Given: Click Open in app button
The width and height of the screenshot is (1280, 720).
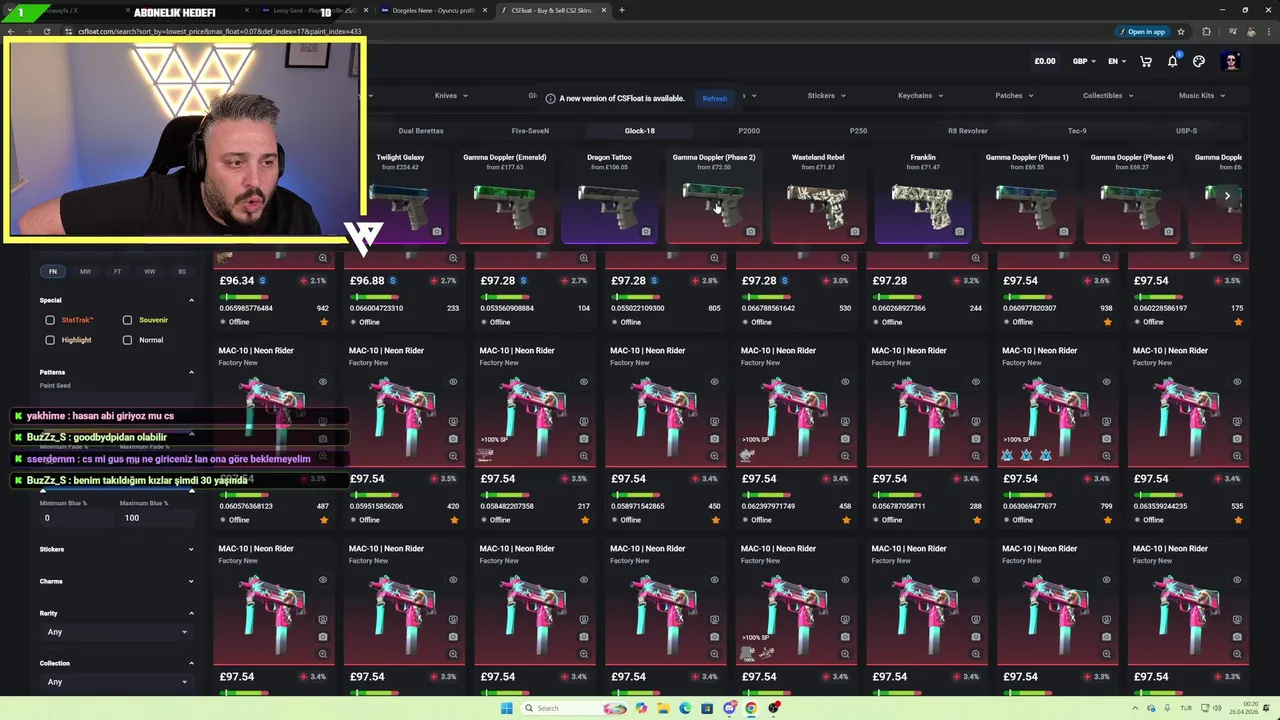Looking at the screenshot, I should (x=1141, y=31).
